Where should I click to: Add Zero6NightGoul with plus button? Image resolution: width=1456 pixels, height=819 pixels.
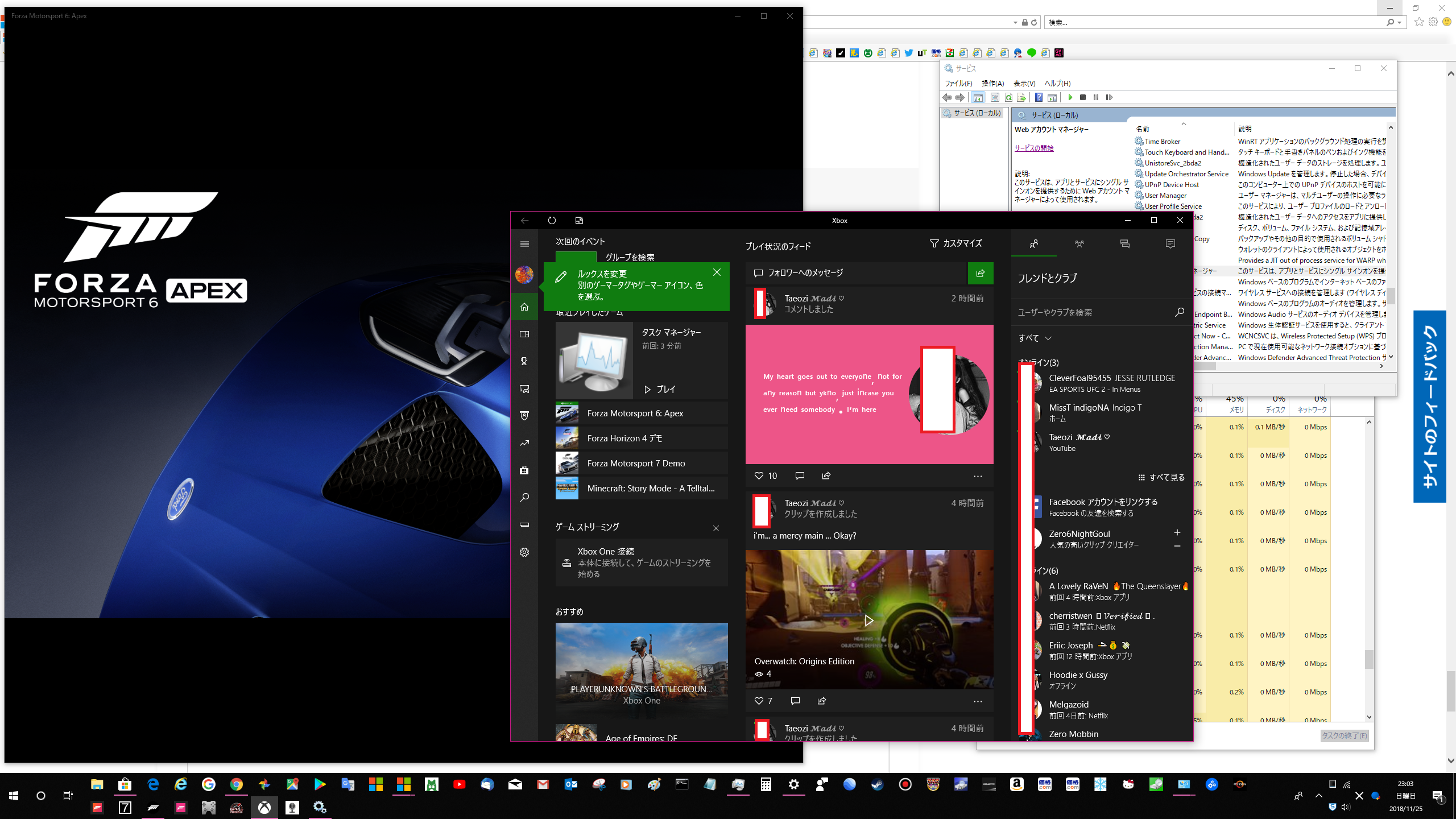point(1177,532)
